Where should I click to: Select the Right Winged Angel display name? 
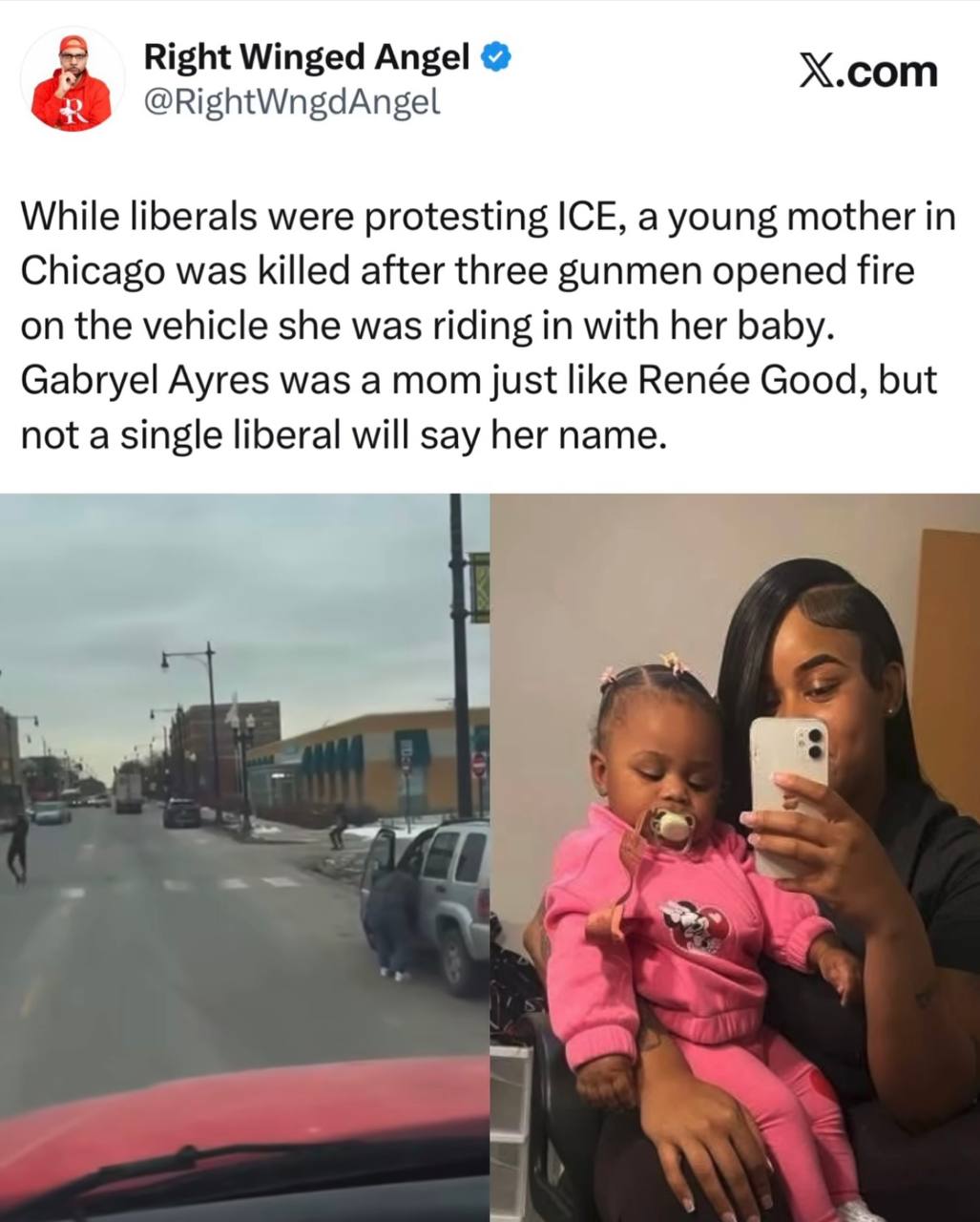point(306,57)
